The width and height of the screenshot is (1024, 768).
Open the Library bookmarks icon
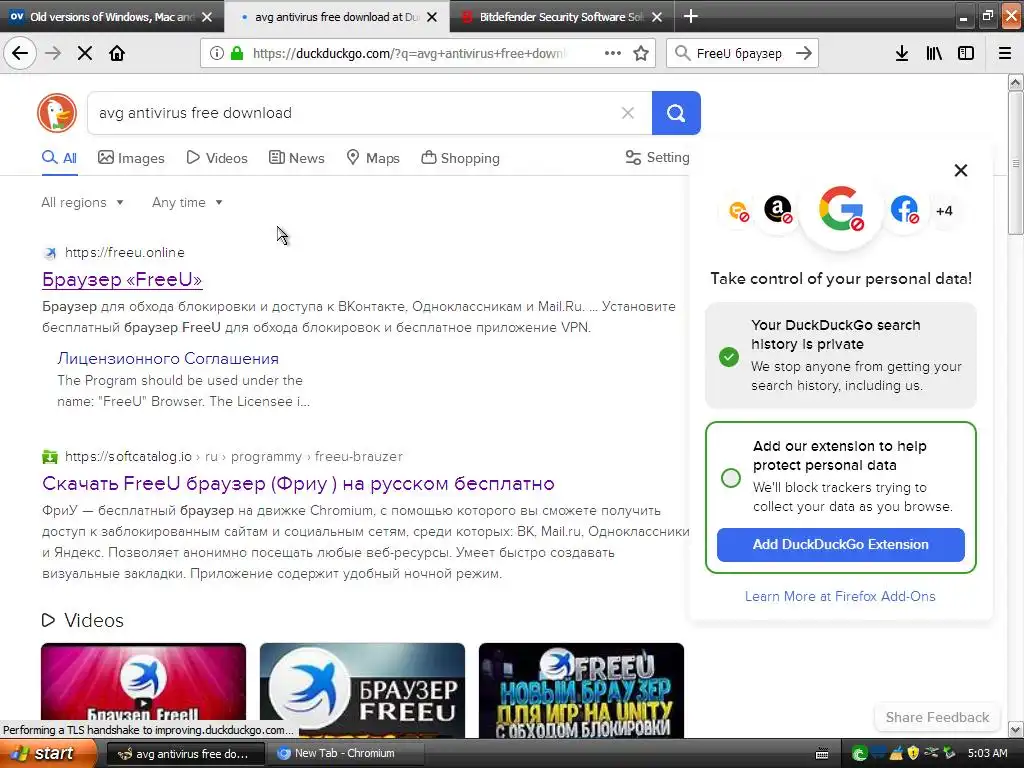[x=934, y=53]
